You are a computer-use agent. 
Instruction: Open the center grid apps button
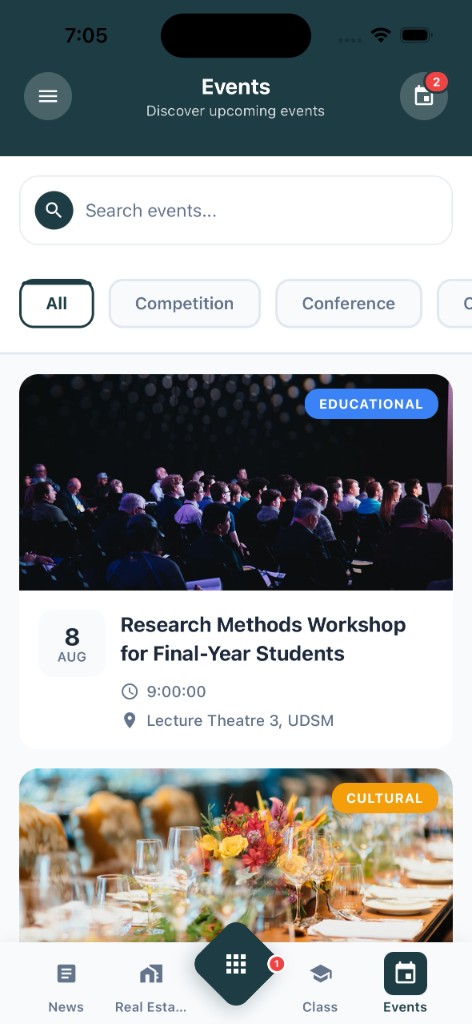(x=236, y=964)
